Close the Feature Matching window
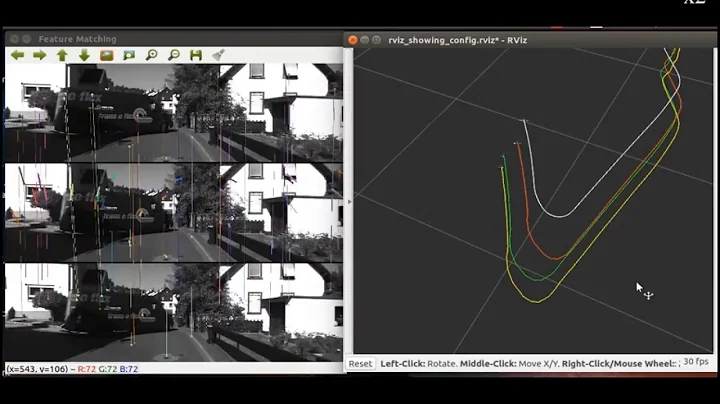The image size is (720, 404). pyautogui.click(x=14, y=39)
